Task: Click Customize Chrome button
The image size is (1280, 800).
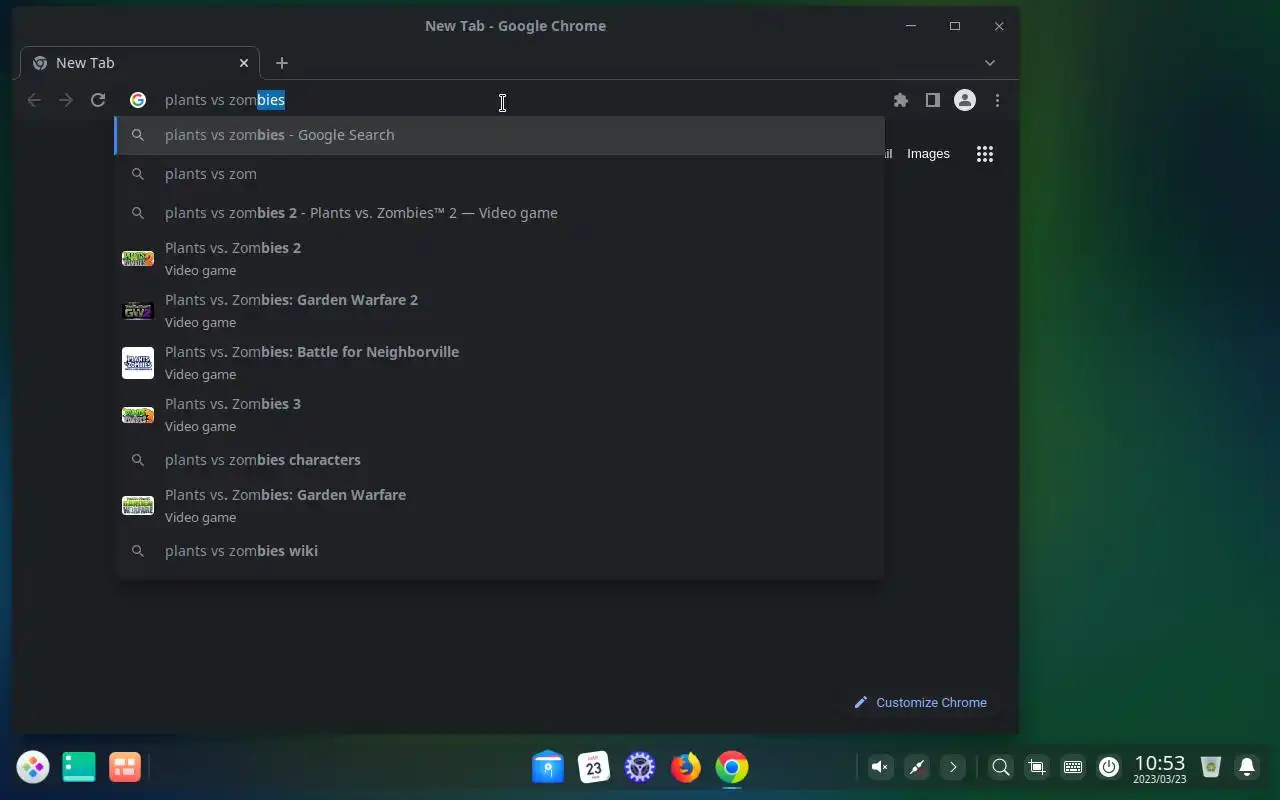Action: 920,703
